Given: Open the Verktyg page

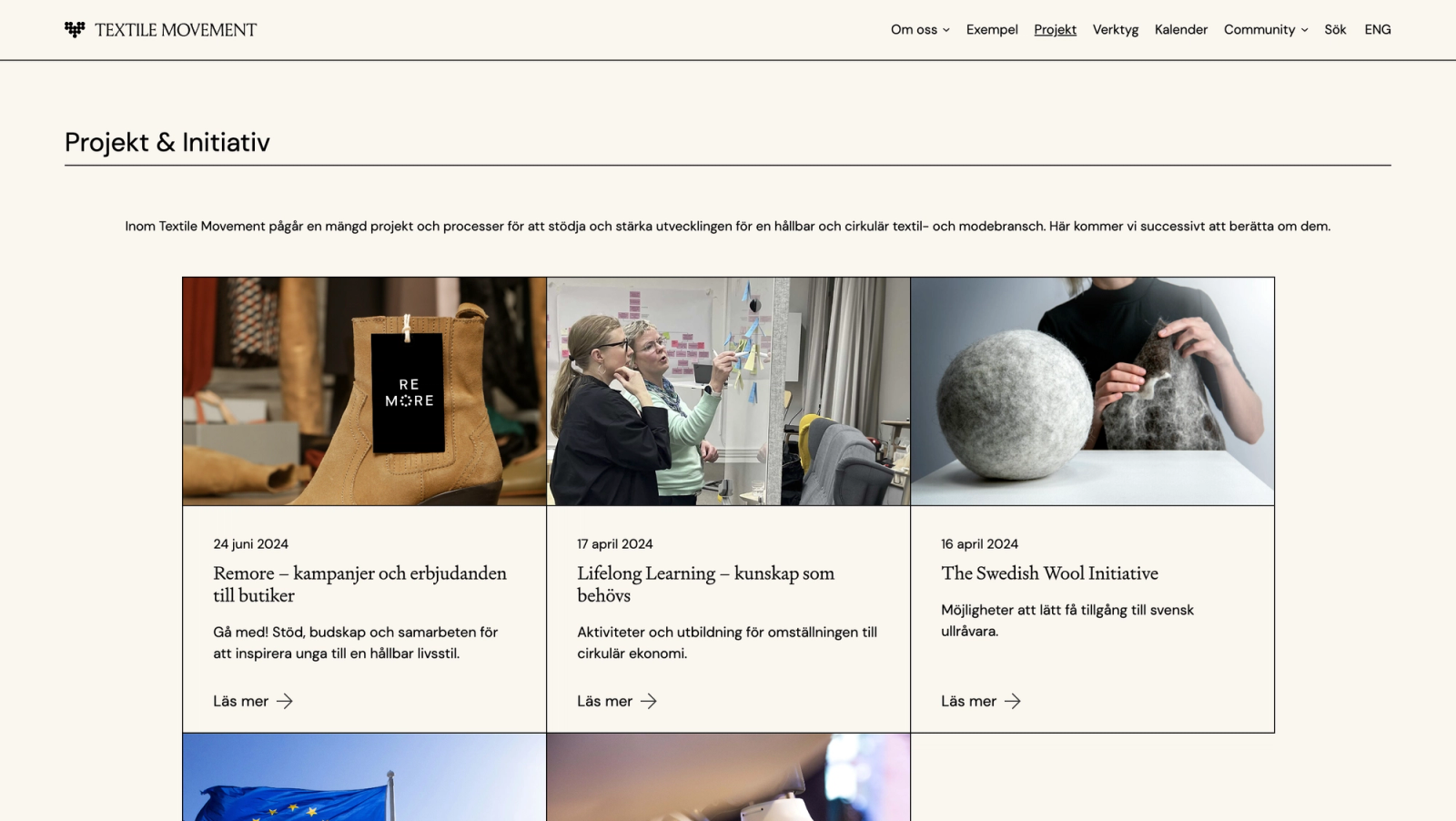Looking at the screenshot, I should (x=1116, y=29).
